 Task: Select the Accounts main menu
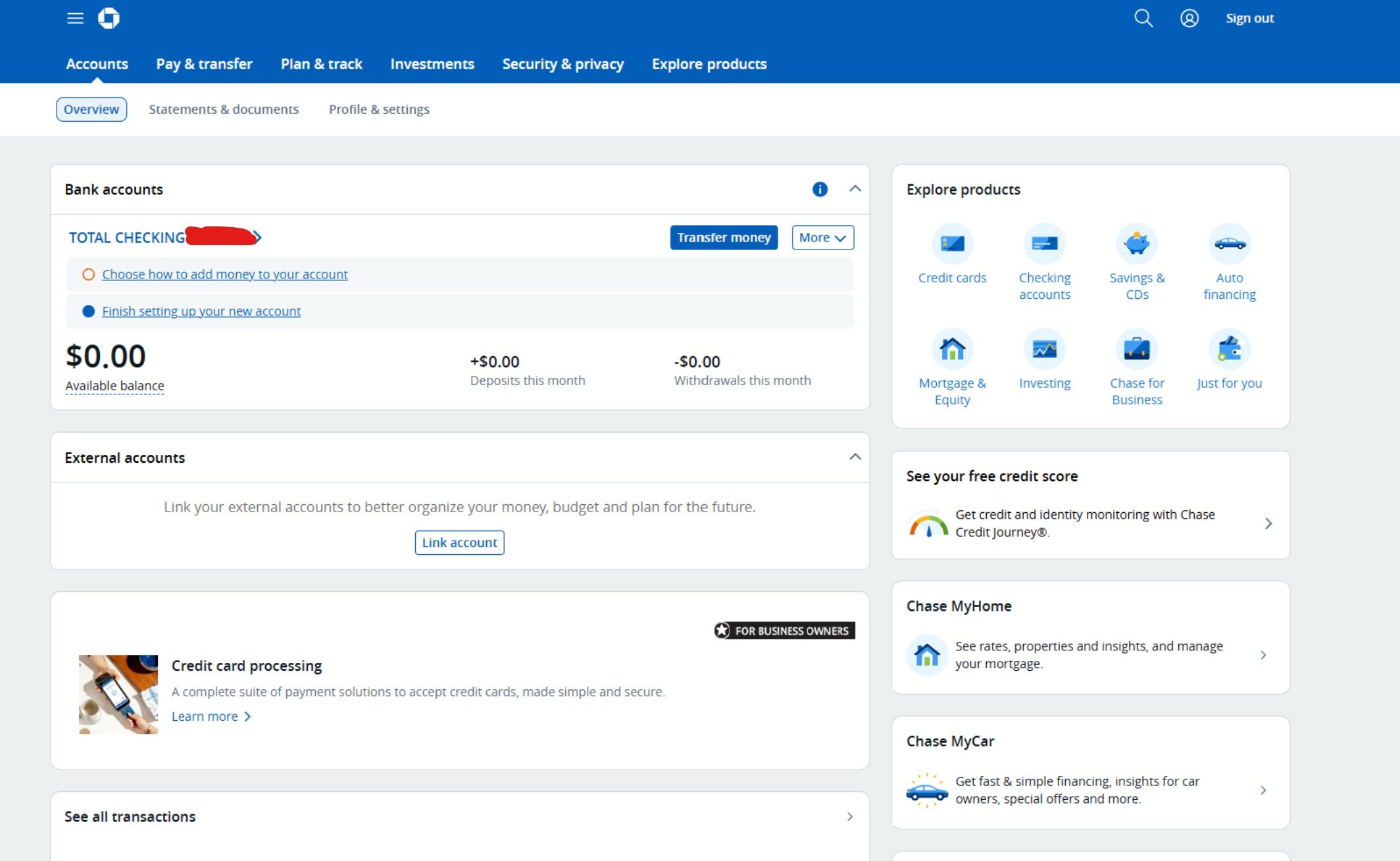point(97,64)
